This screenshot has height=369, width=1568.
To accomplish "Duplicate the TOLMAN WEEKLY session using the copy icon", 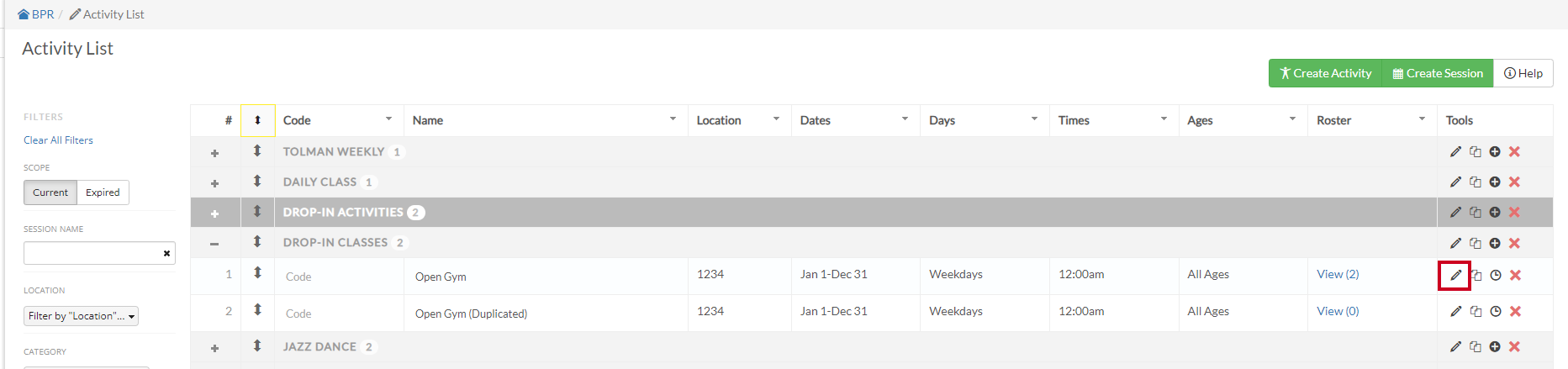I will [1475, 151].
